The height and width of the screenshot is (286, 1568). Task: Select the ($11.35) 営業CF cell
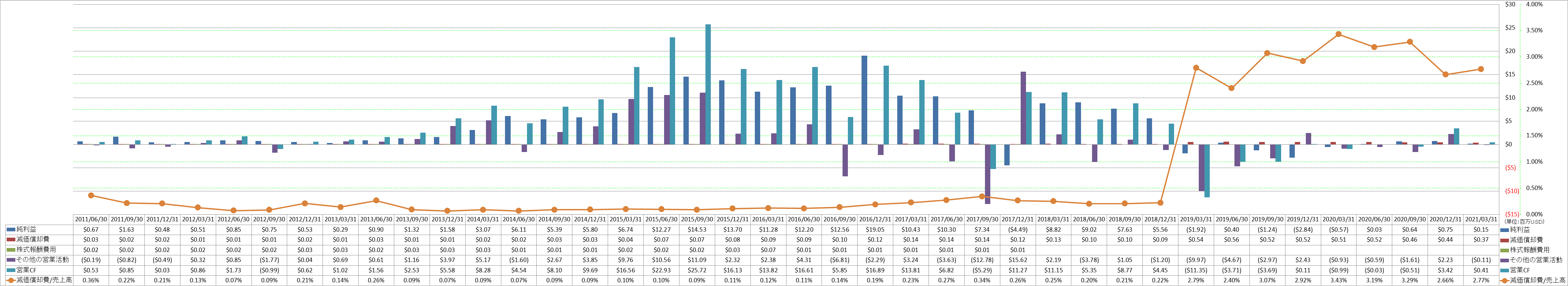click(1196, 270)
